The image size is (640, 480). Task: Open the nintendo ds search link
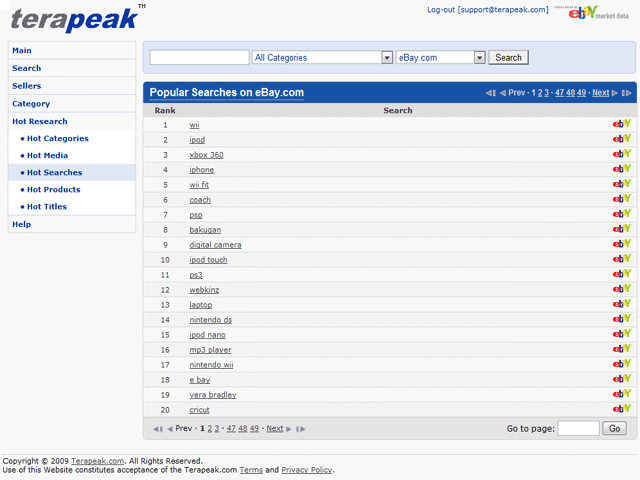click(x=211, y=320)
